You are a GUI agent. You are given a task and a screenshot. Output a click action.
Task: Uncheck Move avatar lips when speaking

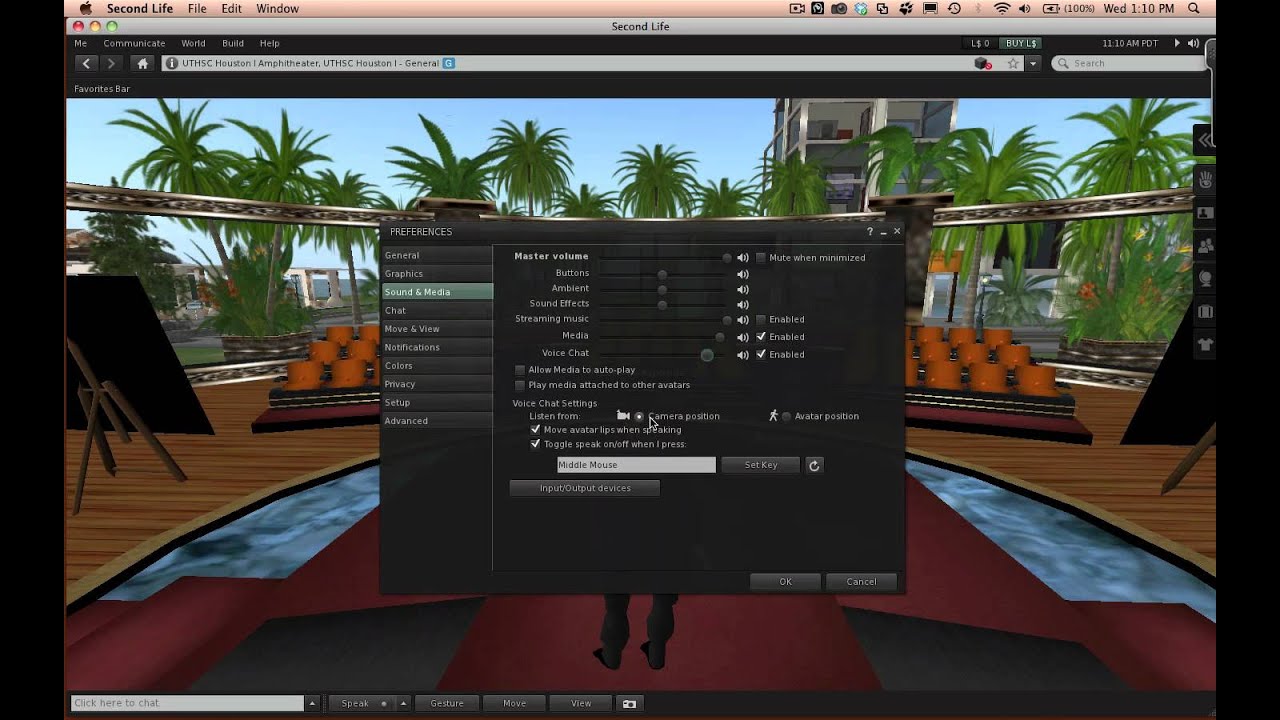coord(535,430)
